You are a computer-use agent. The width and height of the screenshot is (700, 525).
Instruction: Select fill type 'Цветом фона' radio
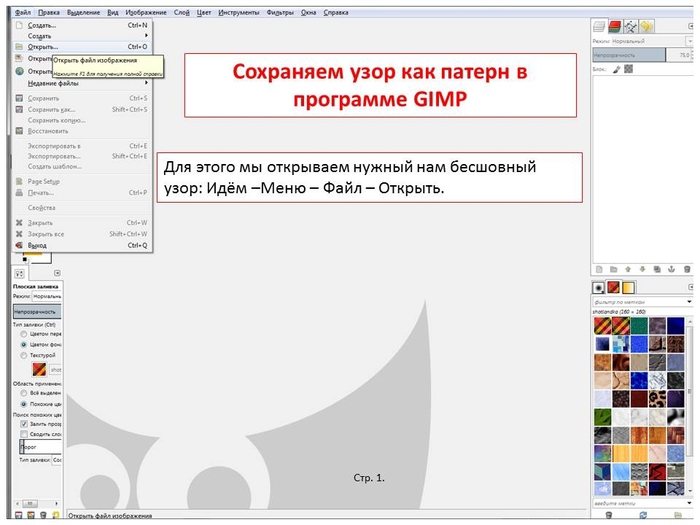[24, 345]
